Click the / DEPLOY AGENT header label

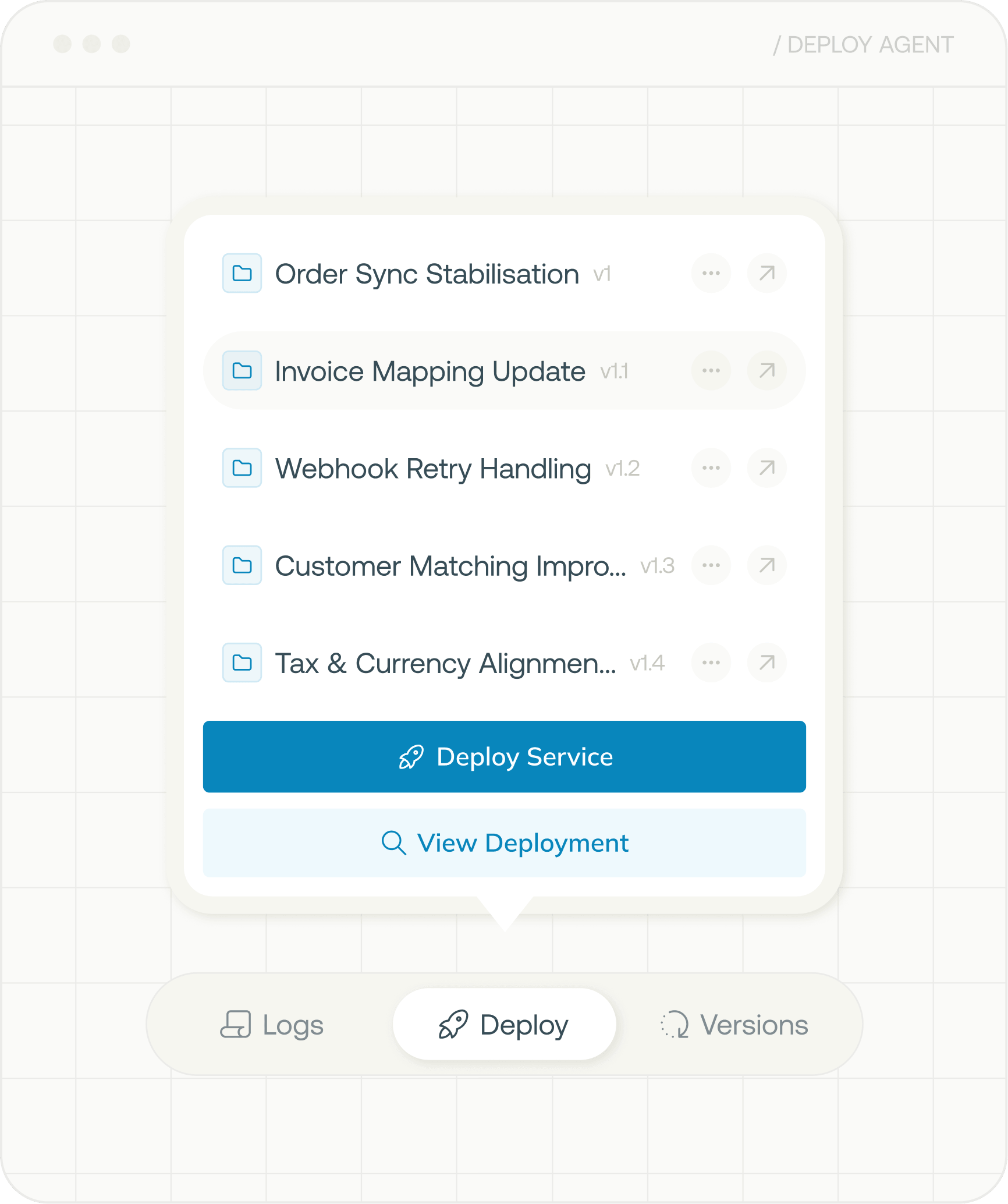[x=863, y=45]
